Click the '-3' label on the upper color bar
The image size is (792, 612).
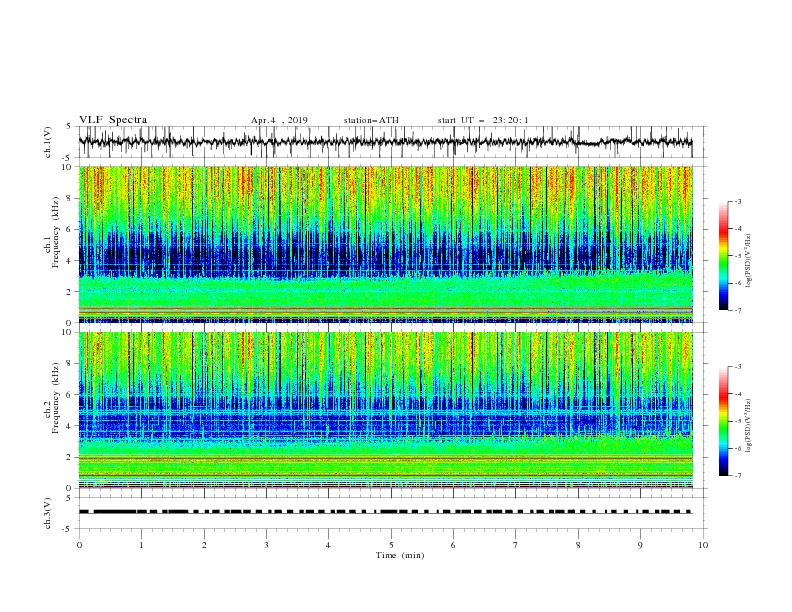pyautogui.click(x=737, y=201)
